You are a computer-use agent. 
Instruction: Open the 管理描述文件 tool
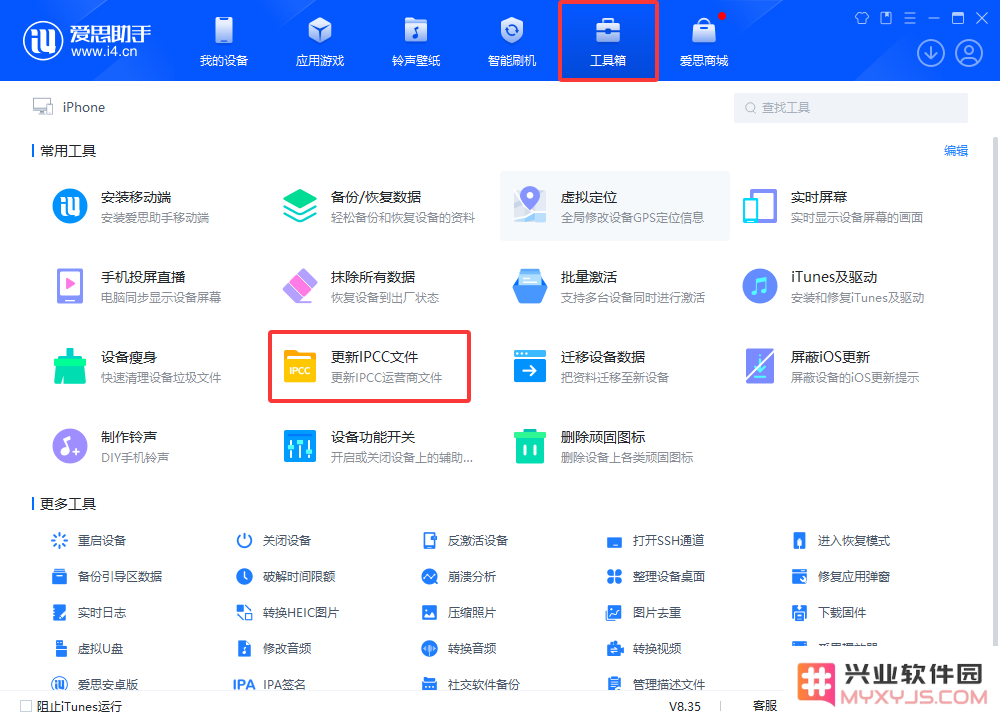tap(656, 684)
